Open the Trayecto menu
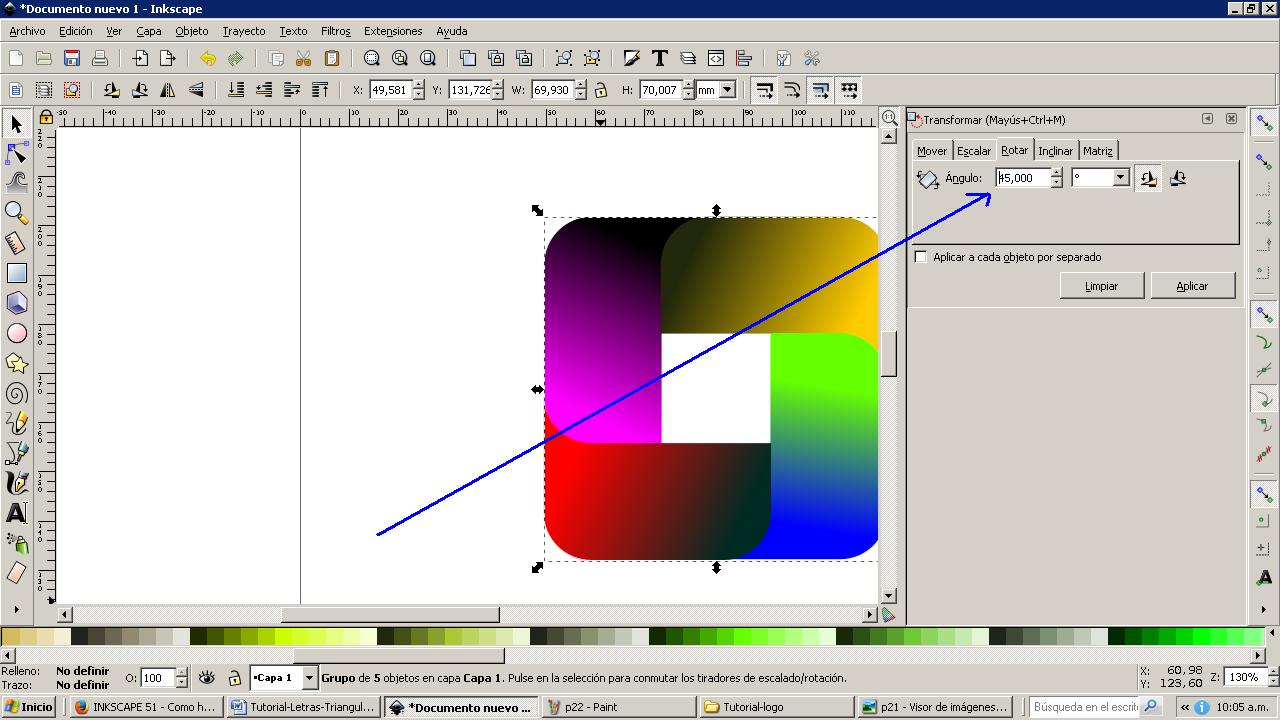The width and height of the screenshot is (1280, 720). (244, 31)
